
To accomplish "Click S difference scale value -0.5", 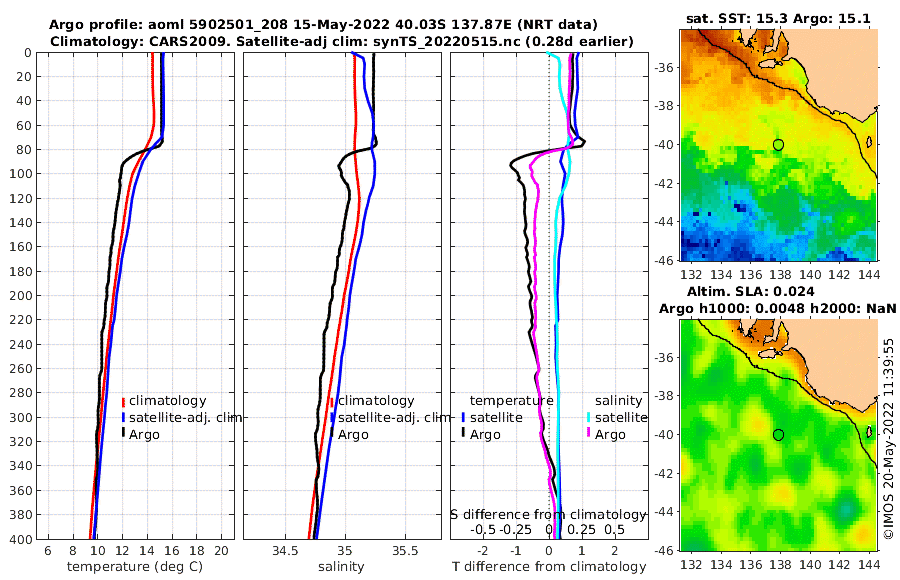I will pyautogui.click(x=482, y=529).
